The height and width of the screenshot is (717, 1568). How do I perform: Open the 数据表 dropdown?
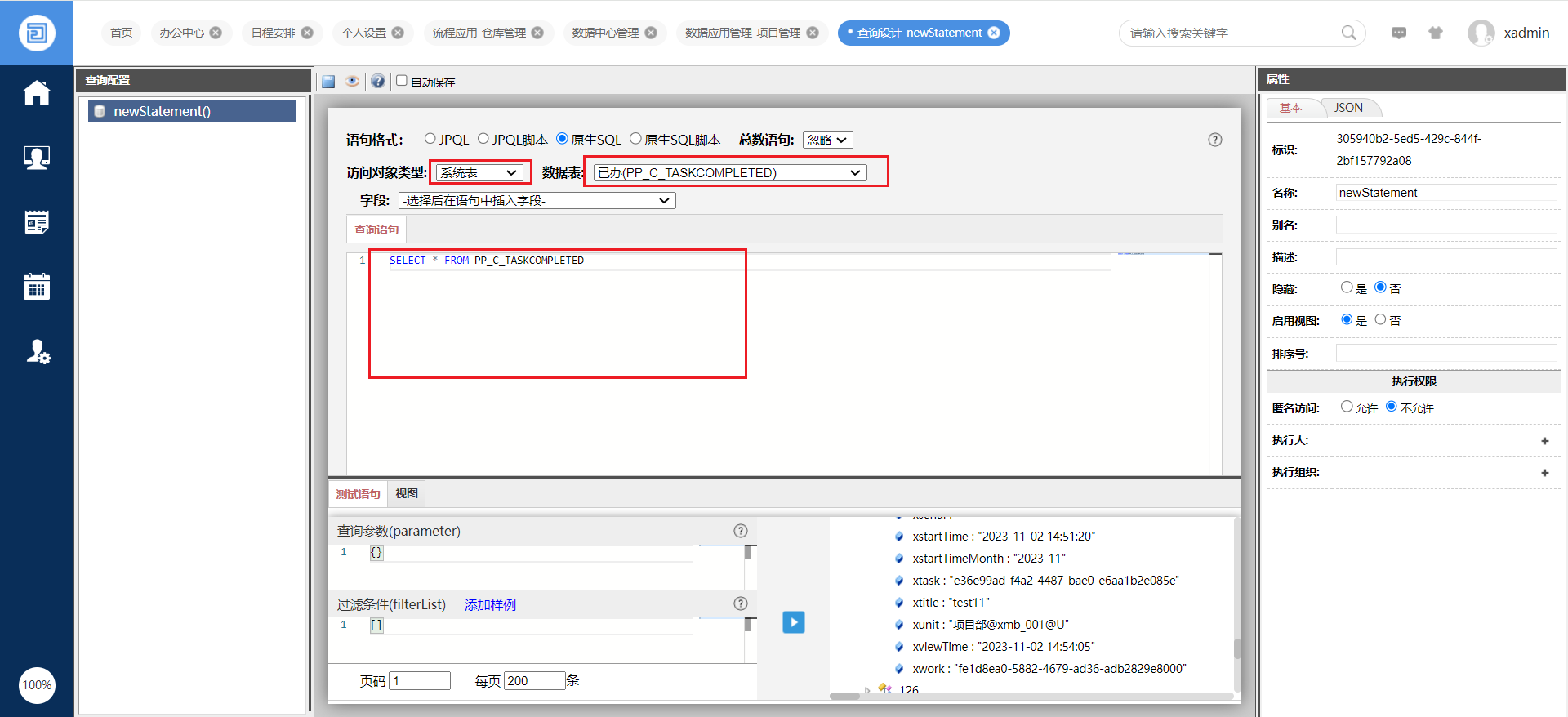[x=729, y=172]
